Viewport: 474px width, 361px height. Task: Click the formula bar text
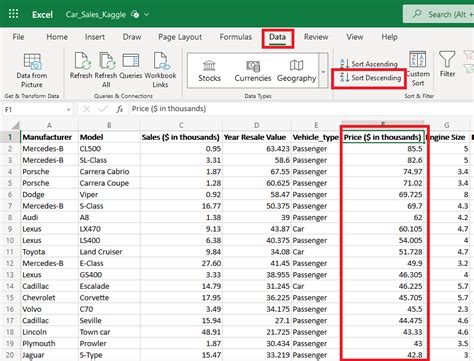[169, 109]
